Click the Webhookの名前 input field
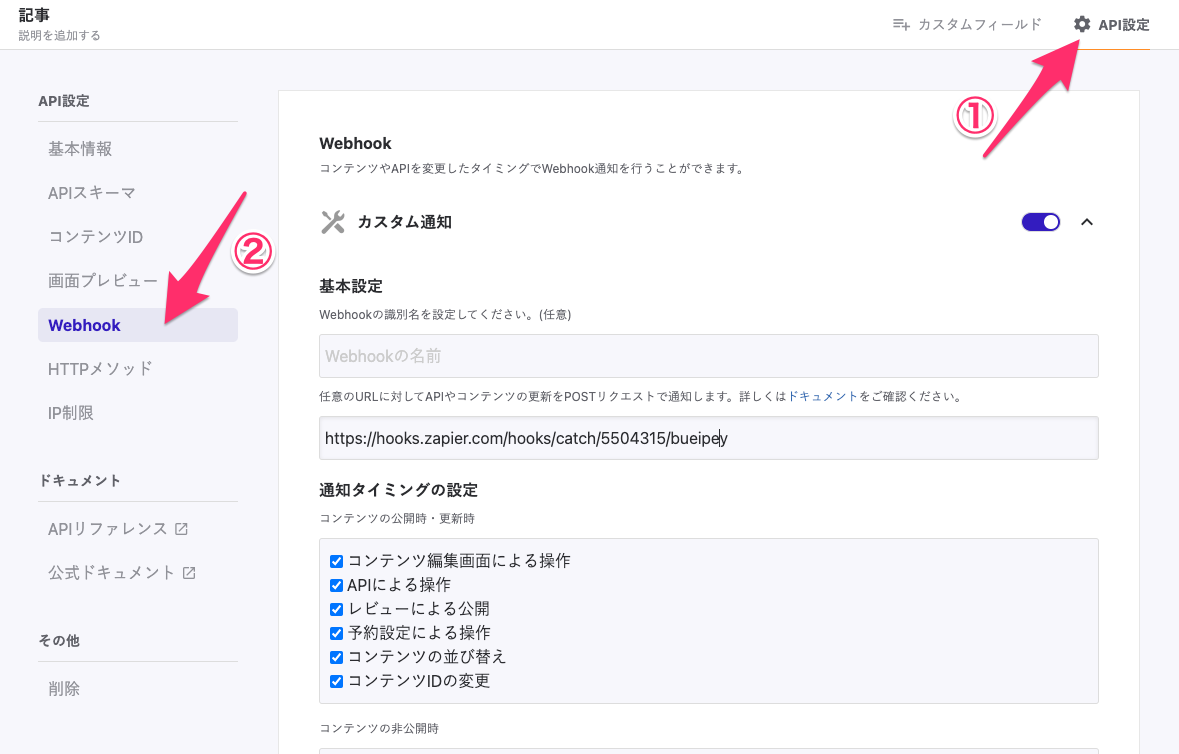The width and height of the screenshot is (1179, 754). point(708,356)
